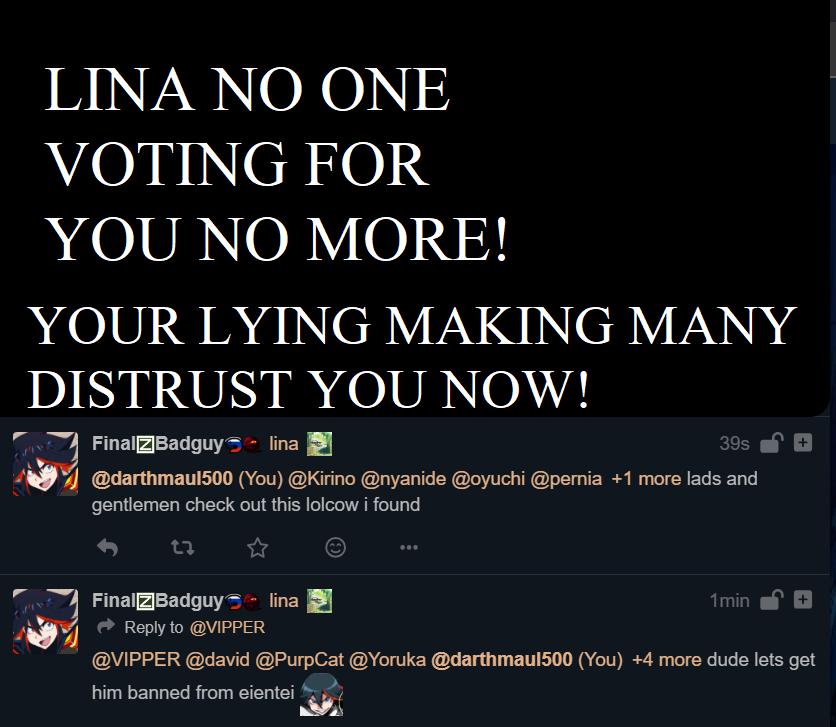Click the 39s timestamp

coord(734,443)
